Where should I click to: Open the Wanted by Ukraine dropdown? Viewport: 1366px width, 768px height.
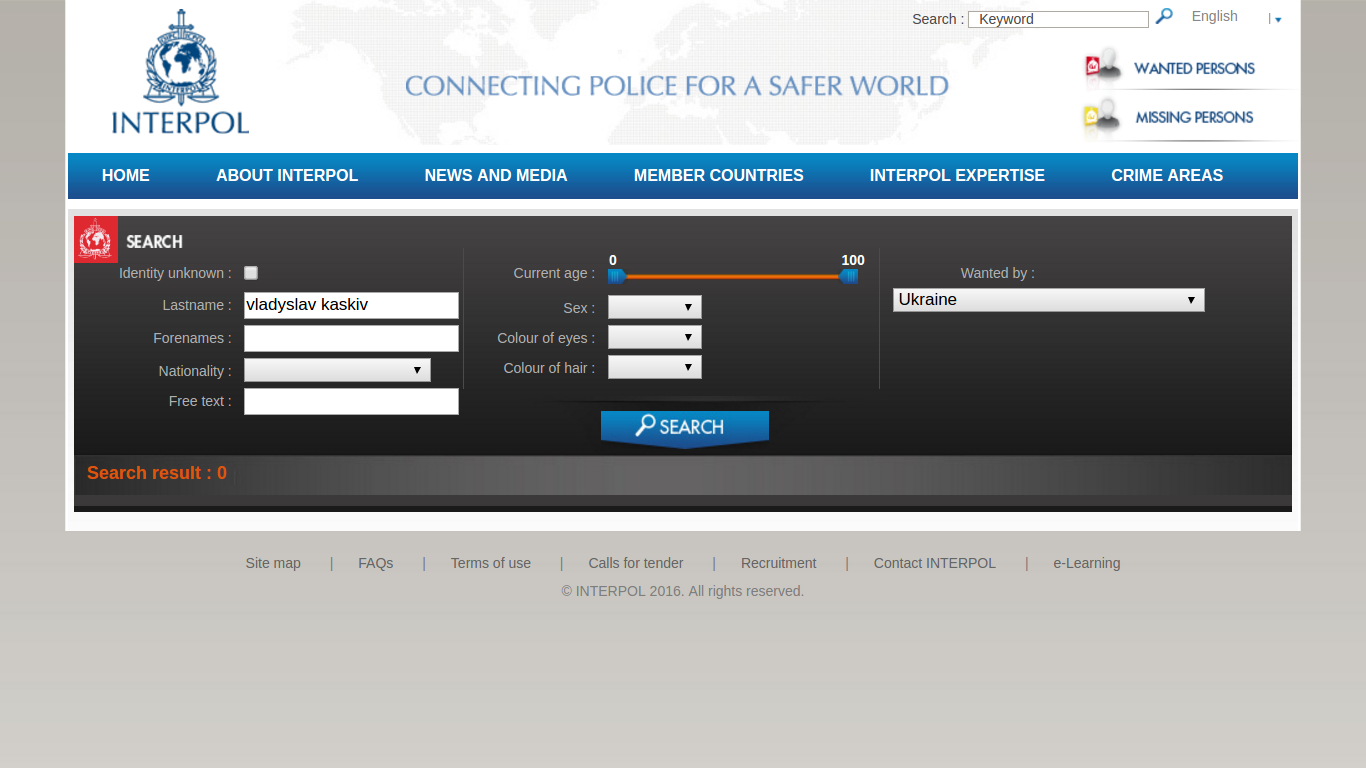click(x=1049, y=300)
